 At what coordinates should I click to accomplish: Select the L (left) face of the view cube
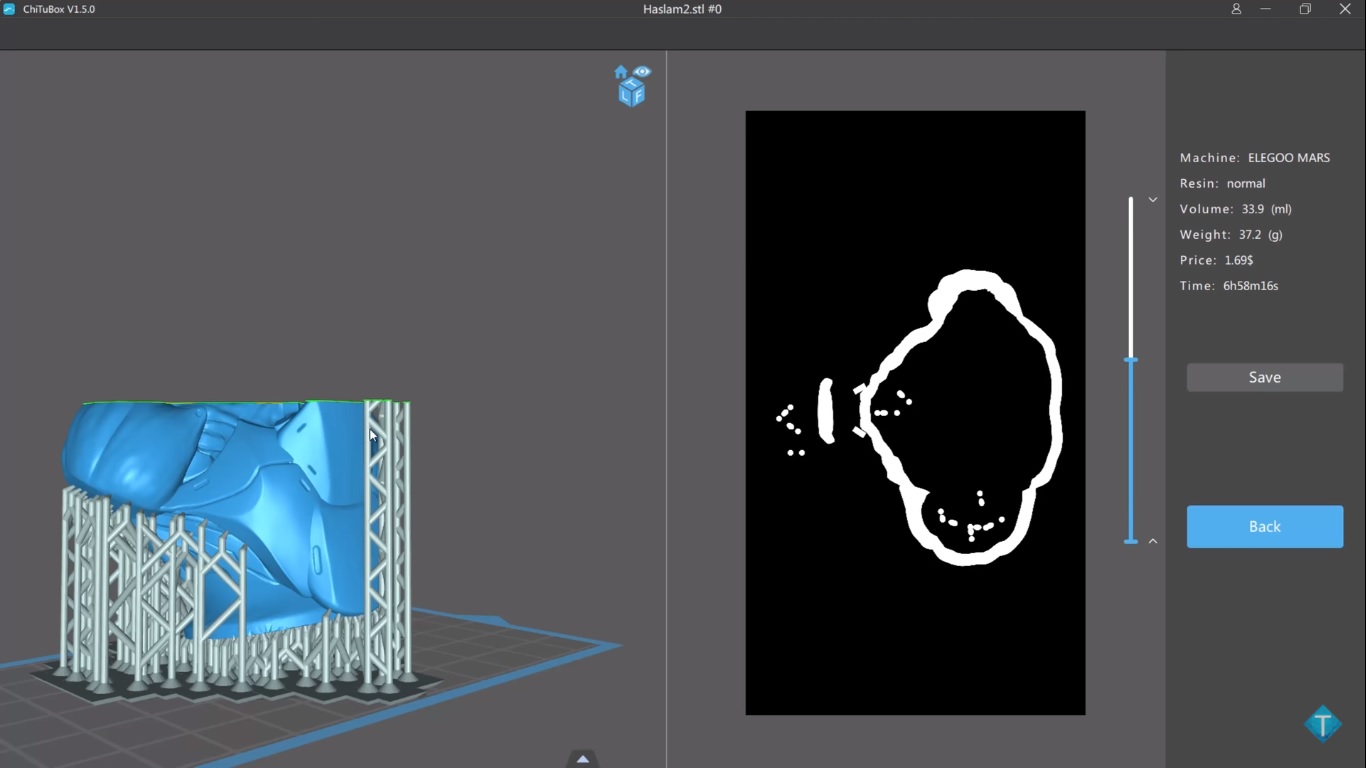(x=626, y=97)
